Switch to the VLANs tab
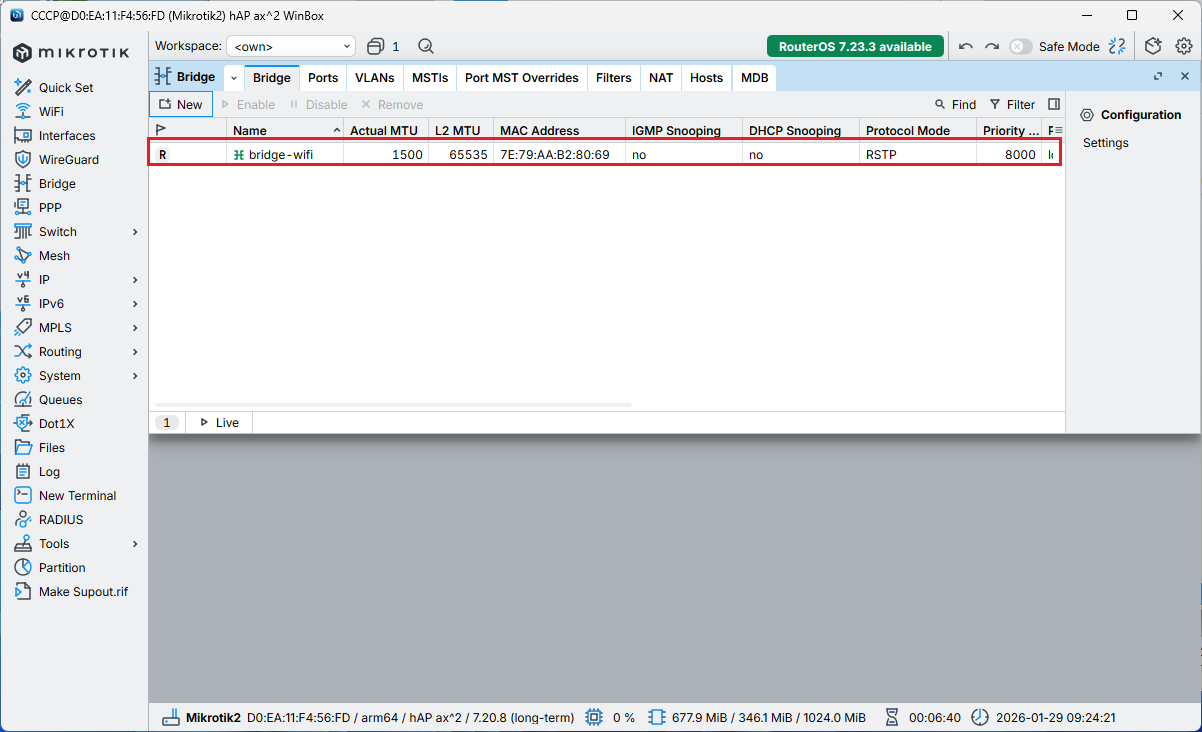 (x=375, y=77)
